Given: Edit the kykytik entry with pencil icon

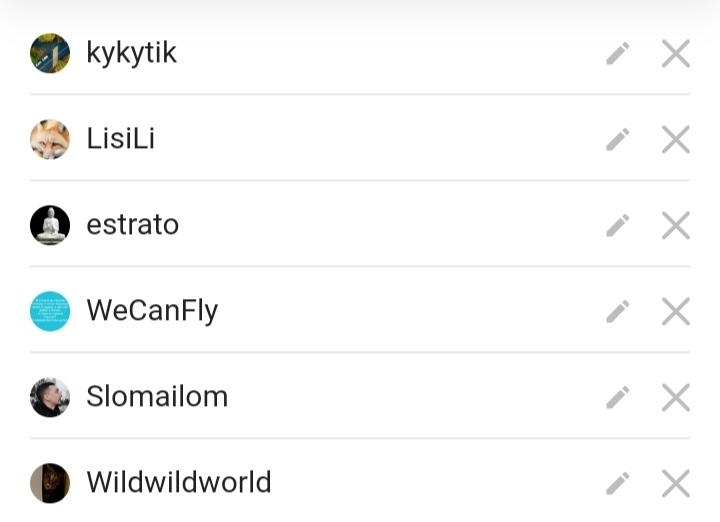Looking at the screenshot, I should point(618,54).
